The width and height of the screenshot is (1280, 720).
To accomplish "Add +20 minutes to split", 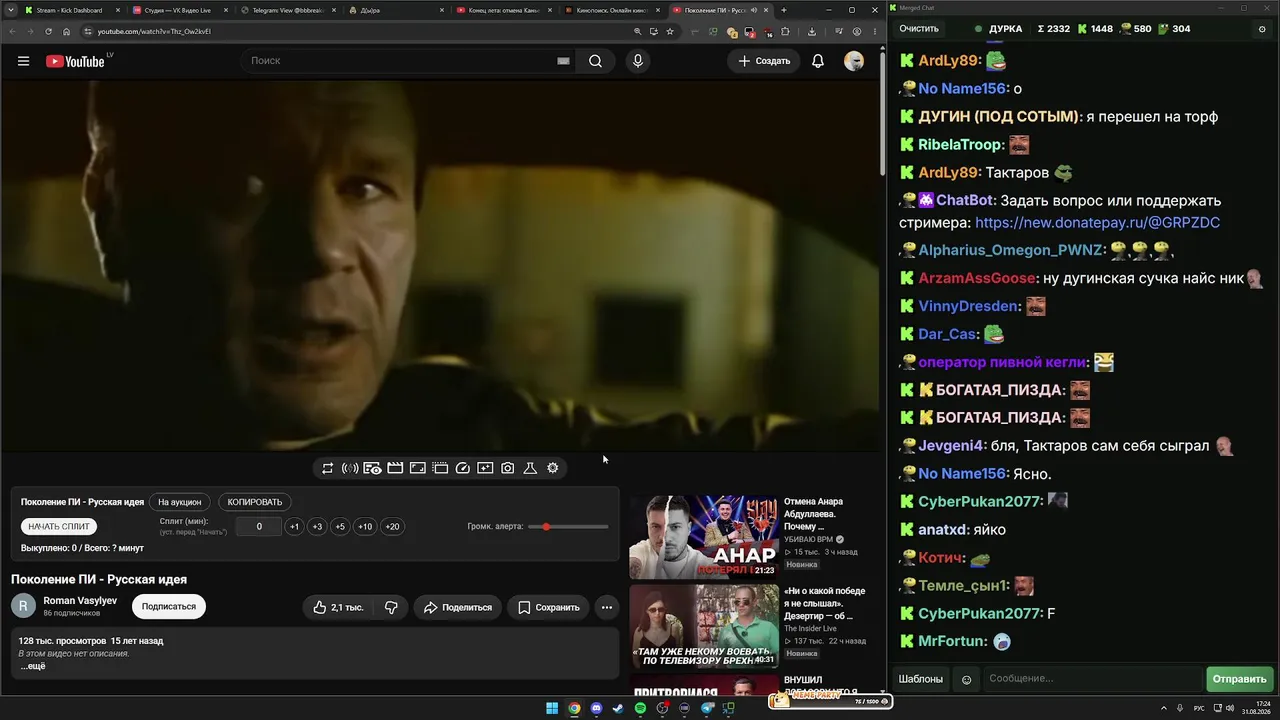I will click(392, 527).
